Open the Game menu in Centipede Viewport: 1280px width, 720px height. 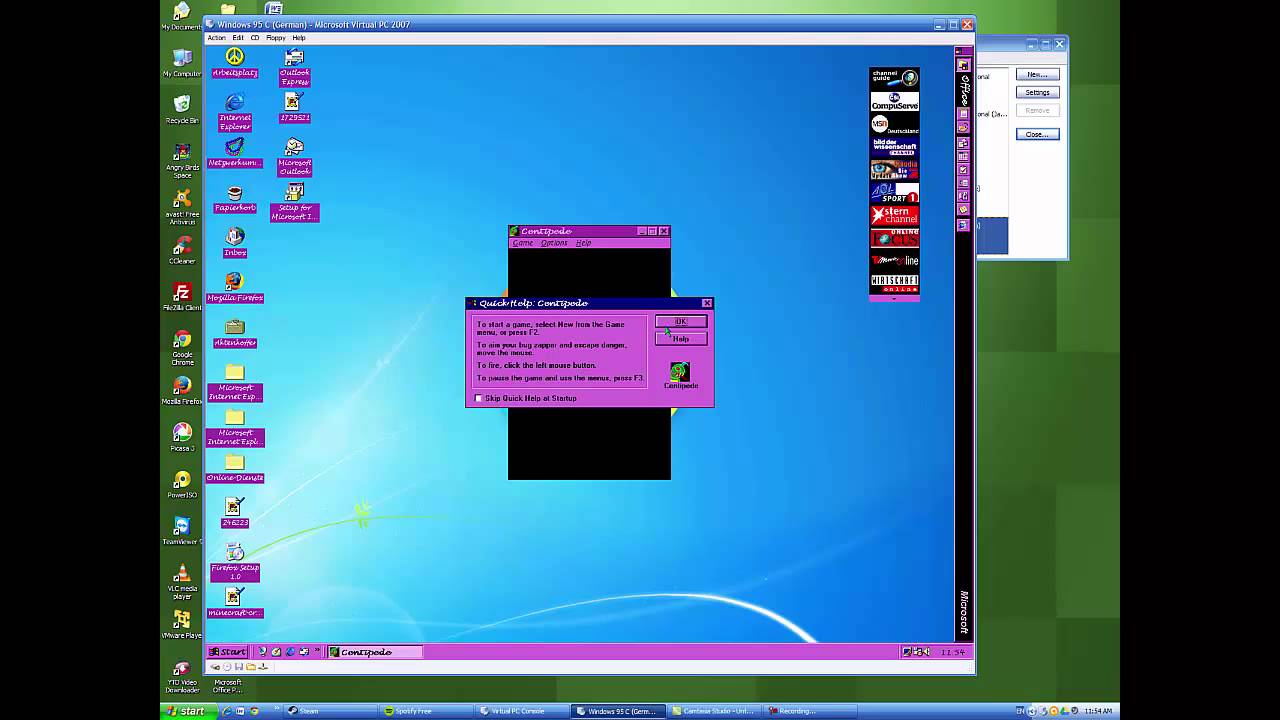pos(523,243)
